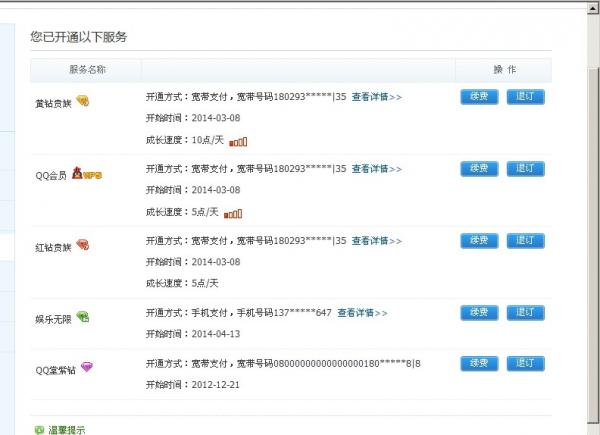Click the yellow diamond icon beside 黄钻贵族
Image resolution: width=600 pixels, height=435 pixels.
(83, 101)
